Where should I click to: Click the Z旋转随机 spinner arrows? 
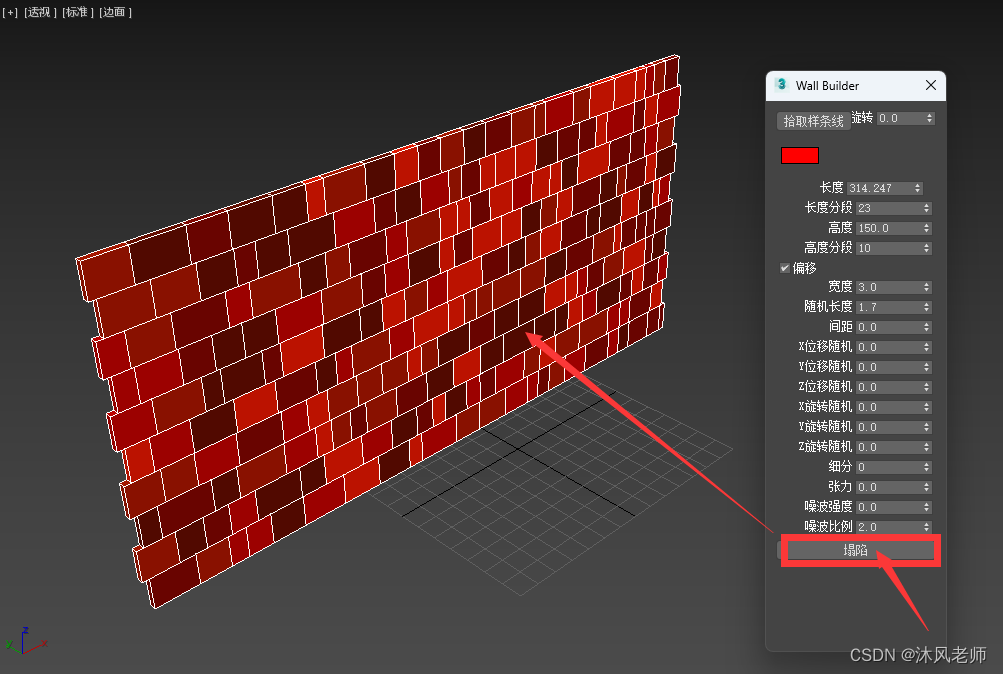(x=927, y=447)
